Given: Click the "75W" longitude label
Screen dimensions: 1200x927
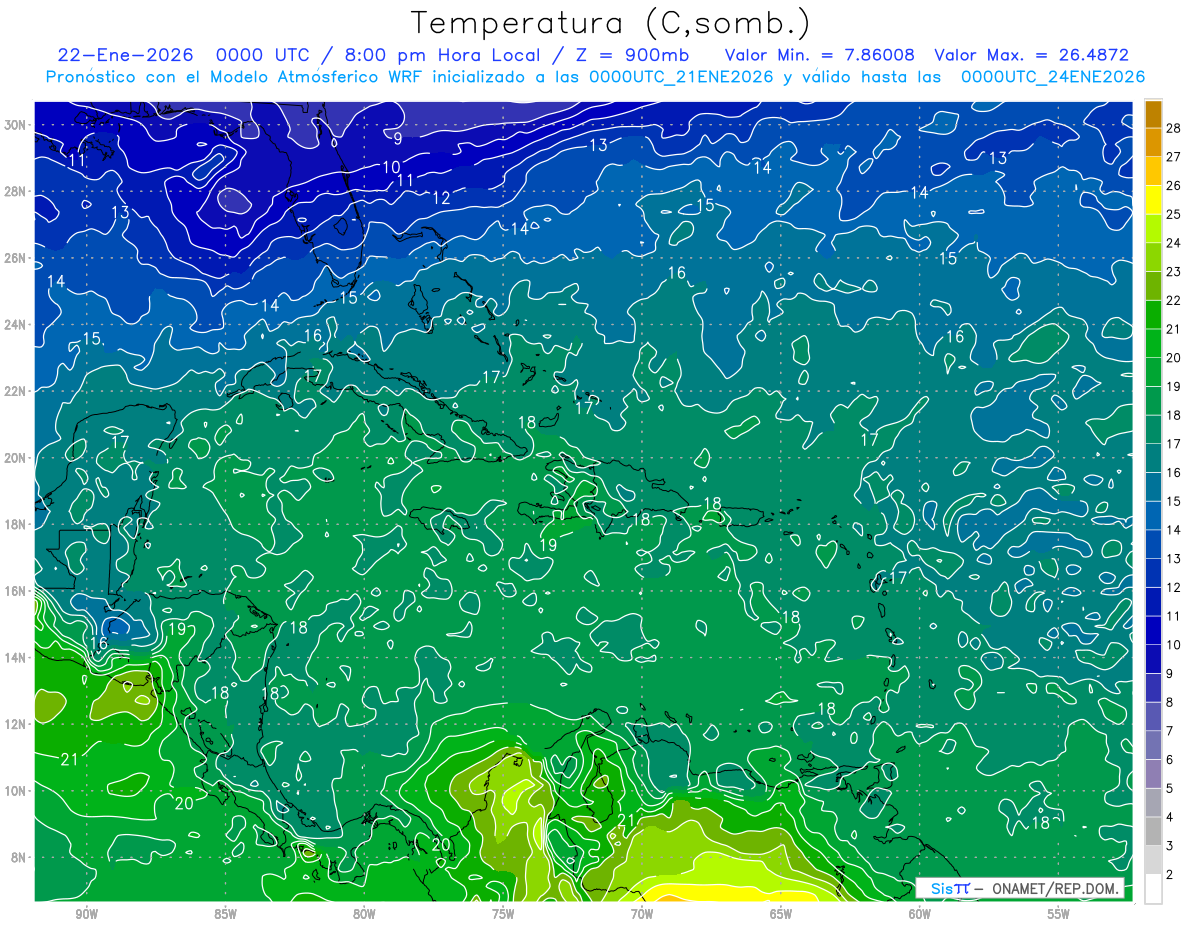Looking at the screenshot, I should click(503, 914).
